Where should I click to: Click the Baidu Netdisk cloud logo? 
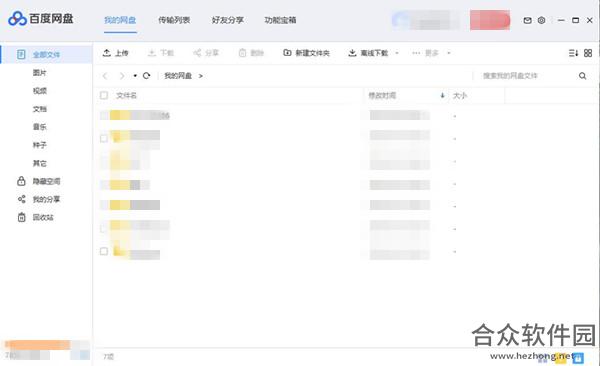[17, 18]
